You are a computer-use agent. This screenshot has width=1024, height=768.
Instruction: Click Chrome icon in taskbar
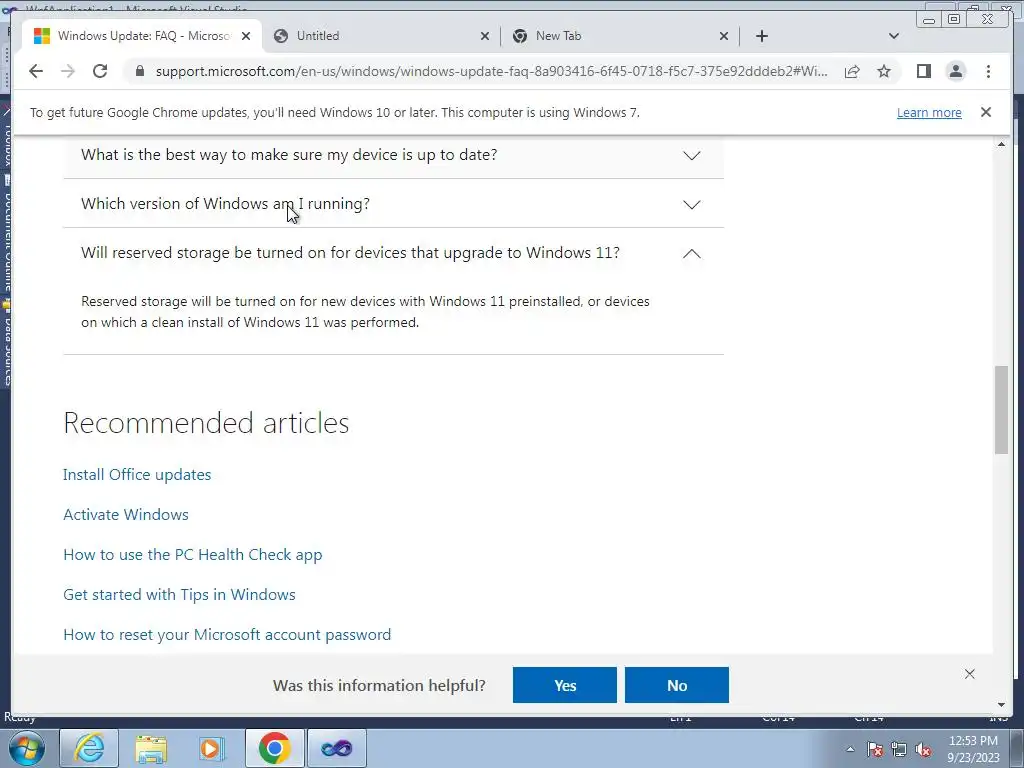click(274, 748)
